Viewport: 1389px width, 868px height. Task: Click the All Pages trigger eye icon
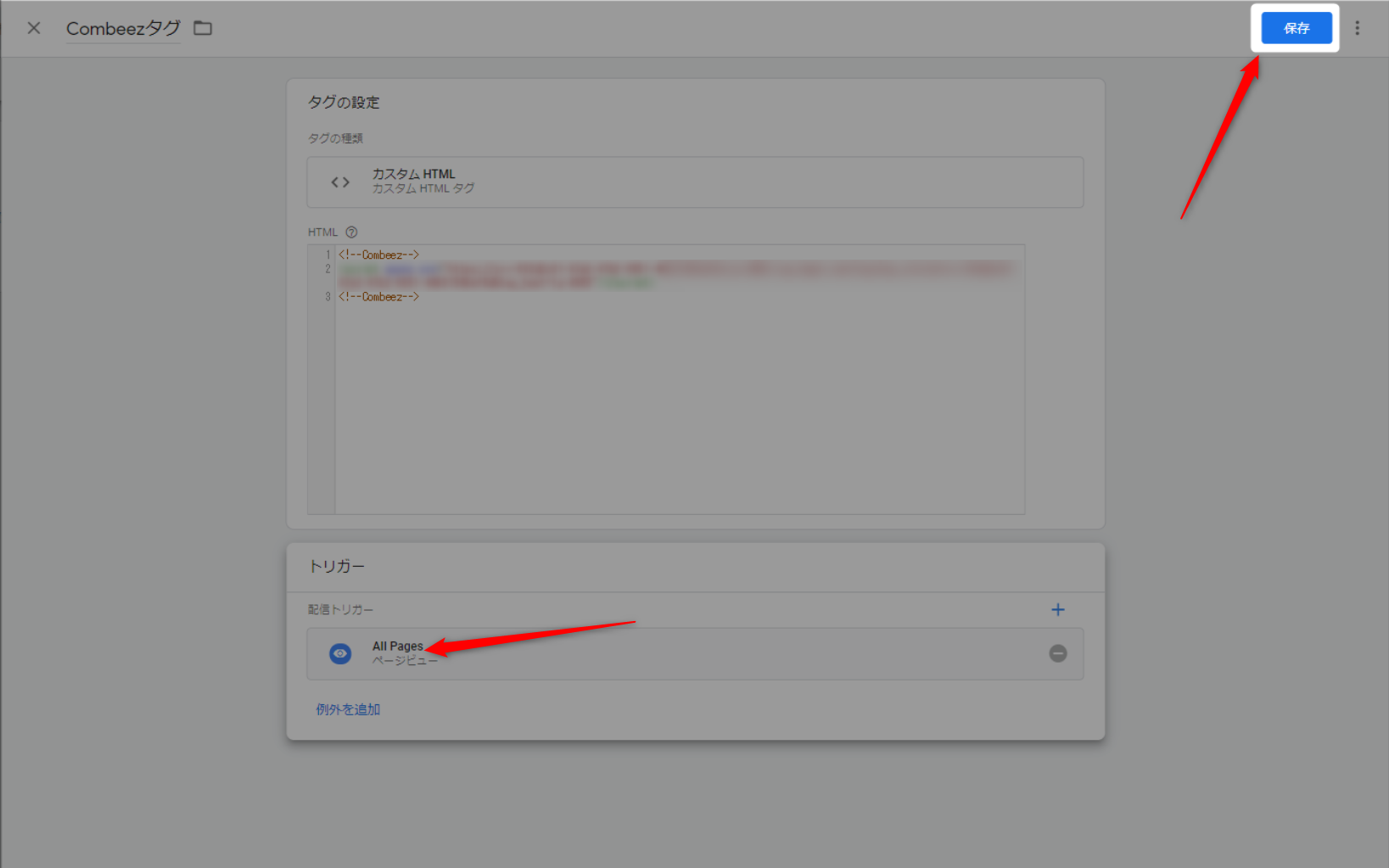point(340,653)
